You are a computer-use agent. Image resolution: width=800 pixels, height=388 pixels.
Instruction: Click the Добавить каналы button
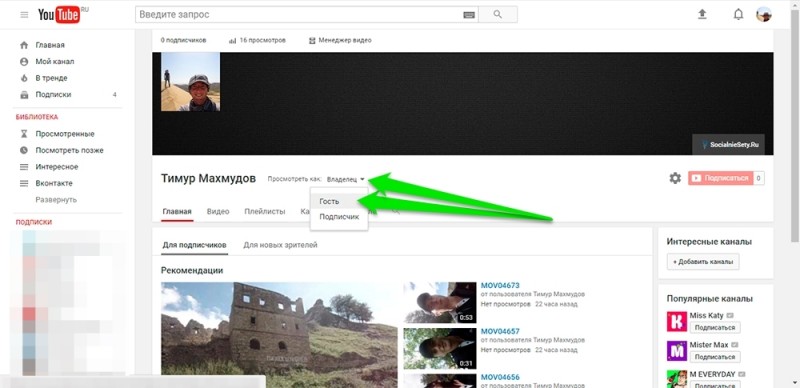703,262
